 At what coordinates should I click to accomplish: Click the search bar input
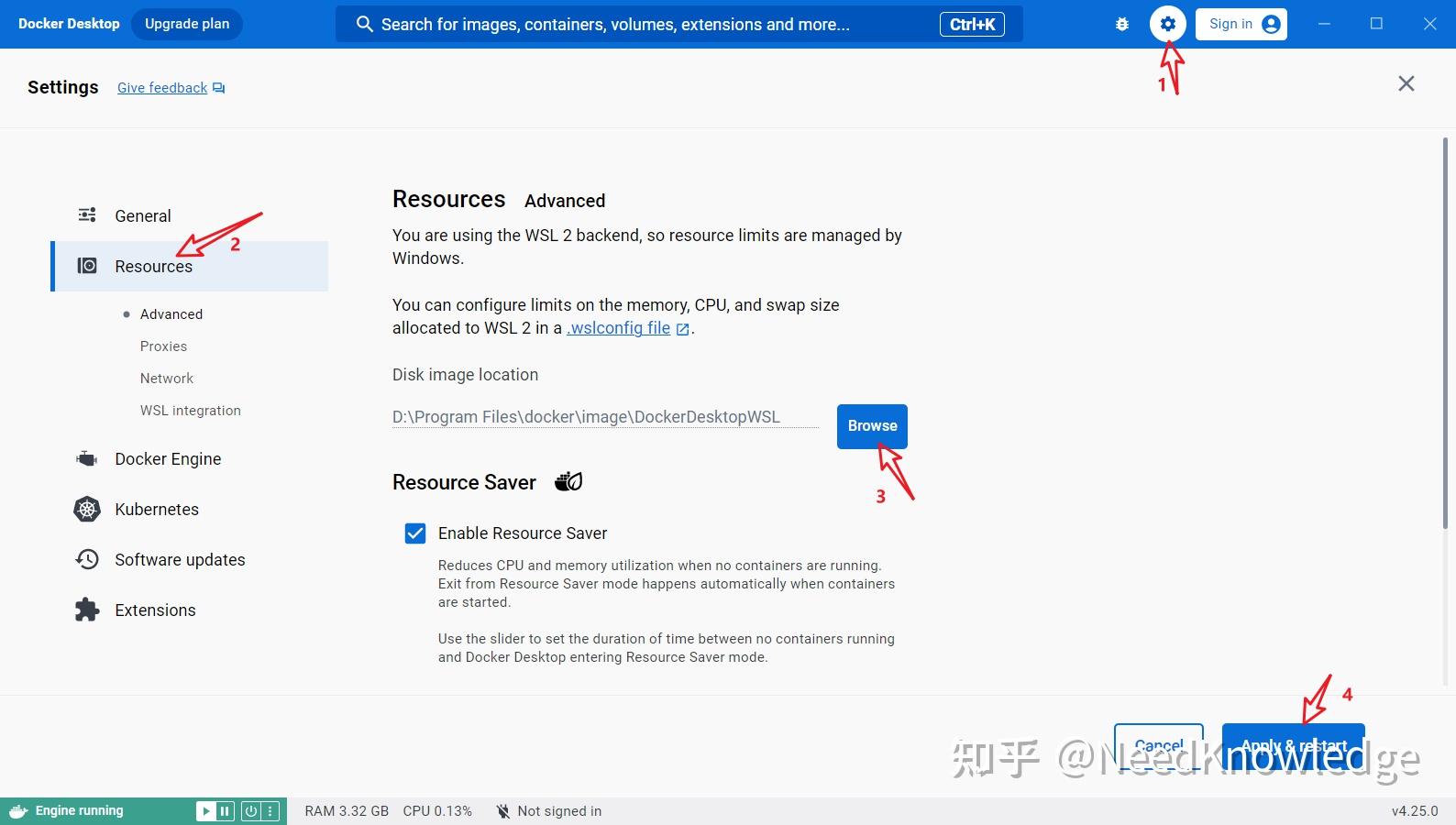679,25
